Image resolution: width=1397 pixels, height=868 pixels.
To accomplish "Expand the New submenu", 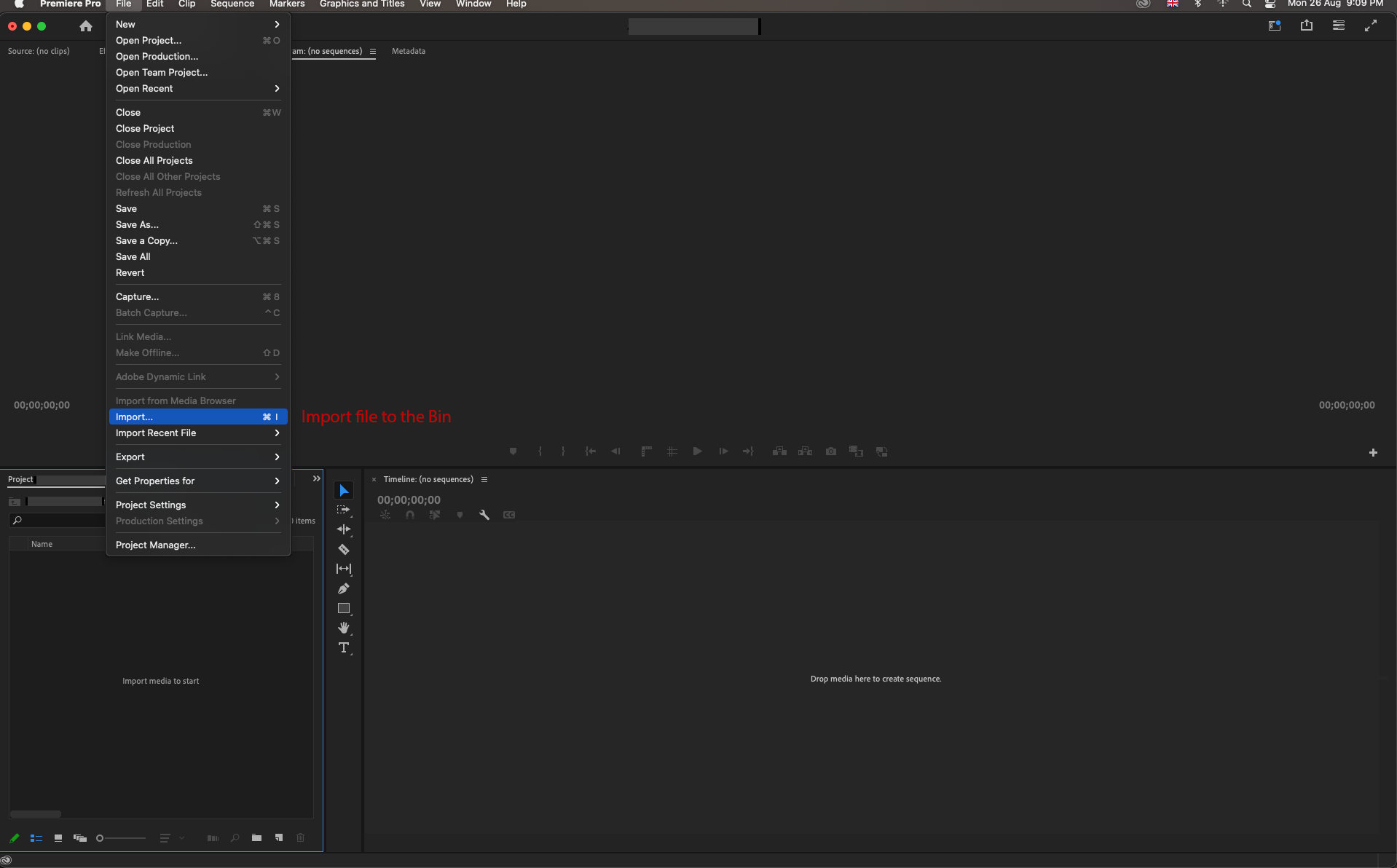I will tap(198, 24).
